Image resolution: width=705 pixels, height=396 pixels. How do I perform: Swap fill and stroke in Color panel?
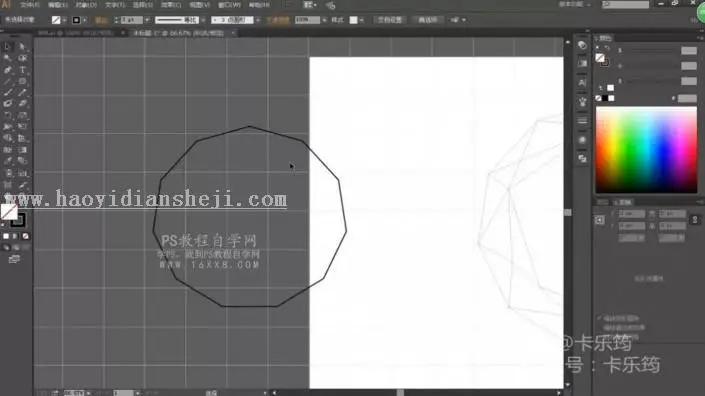pyautogui.click(x=607, y=47)
